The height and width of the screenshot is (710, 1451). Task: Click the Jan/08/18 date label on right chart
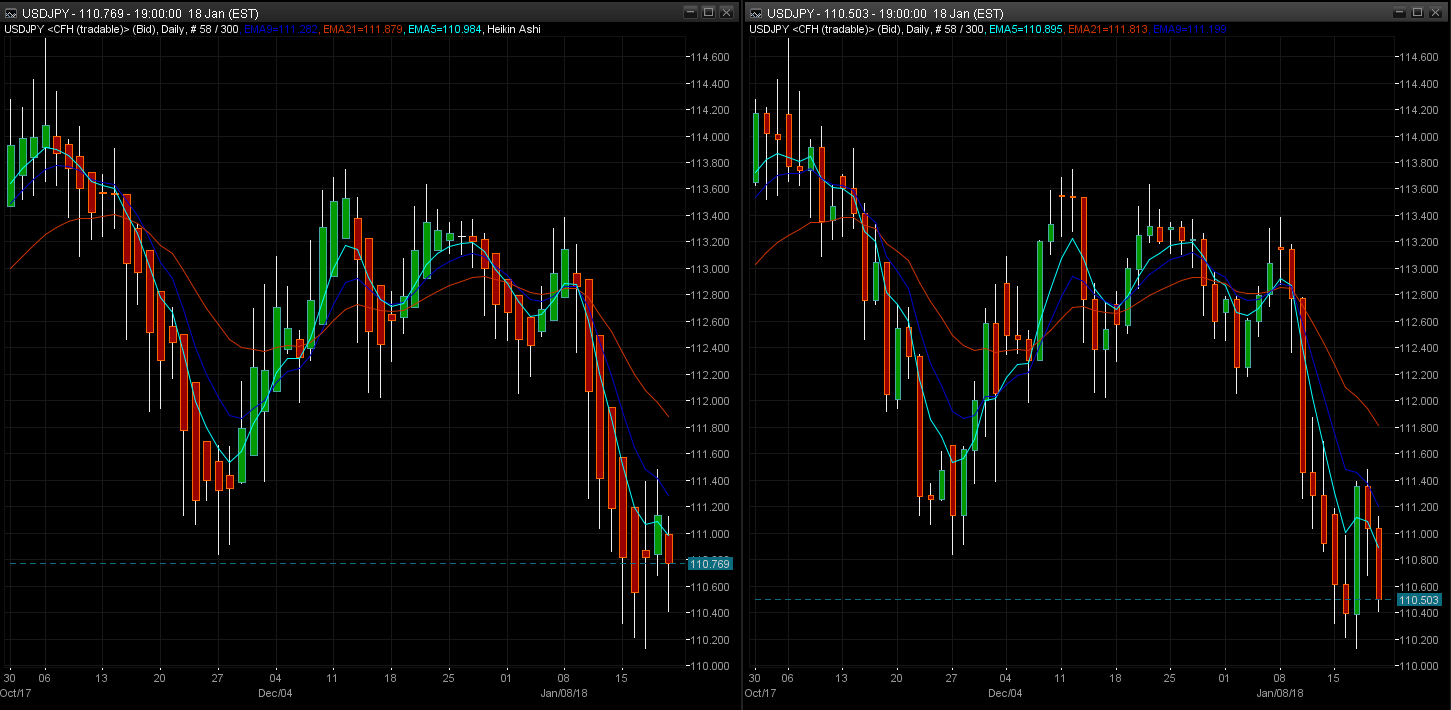point(1280,692)
